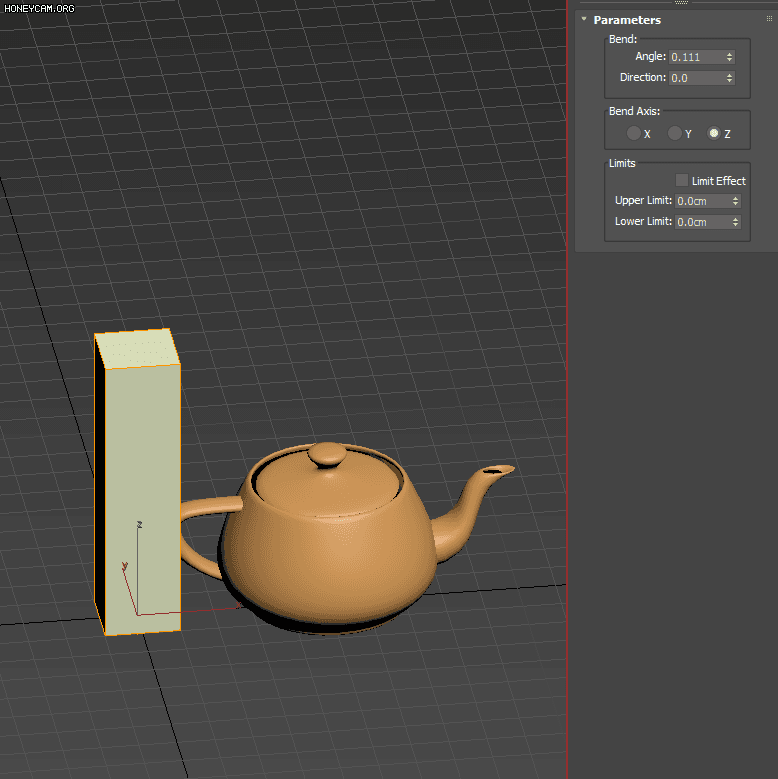Click the rollout grip dots beside Parameters
Viewport: 778px width, 779px height.
770,19
